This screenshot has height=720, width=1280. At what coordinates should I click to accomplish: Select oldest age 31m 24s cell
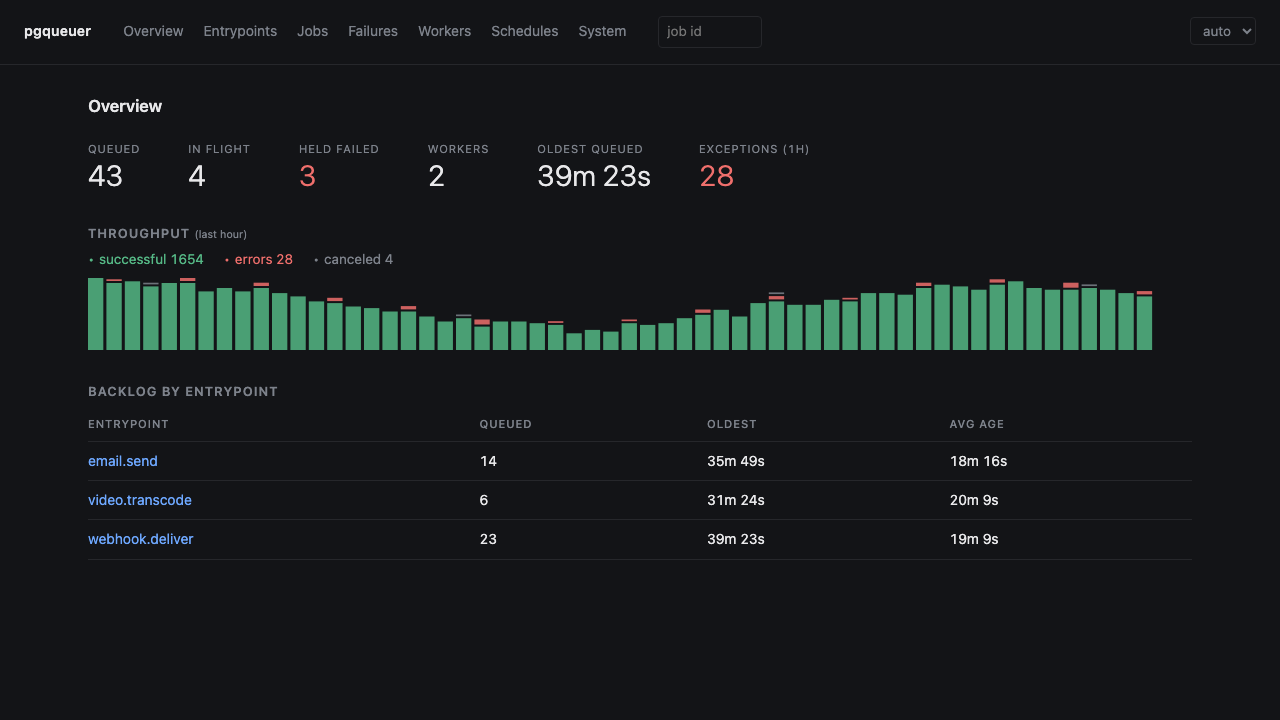click(x=736, y=500)
